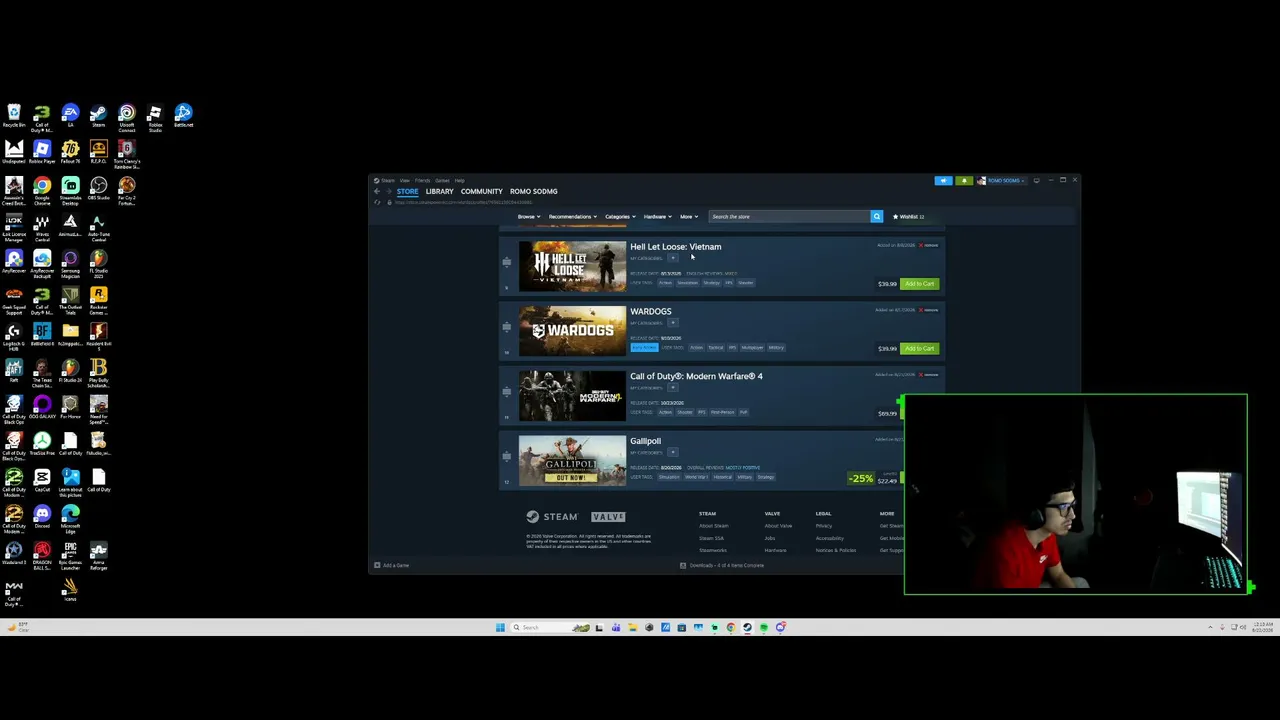Remove WARDOGS from wishlist
This screenshot has height=720, width=1280.
(x=930, y=310)
